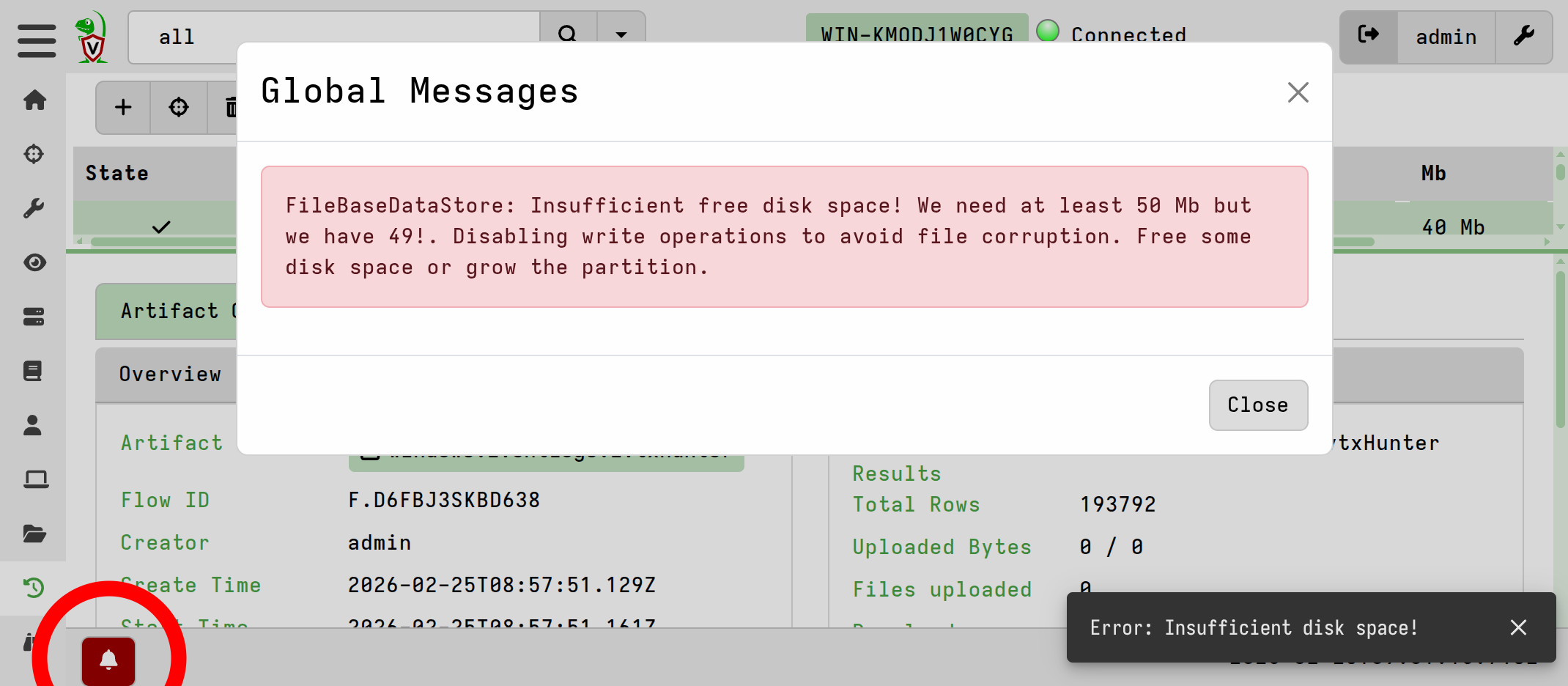Open the Users page with the person icon
Image resolution: width=1568 pixels, height=686 pixels.
tap(34, 425)
